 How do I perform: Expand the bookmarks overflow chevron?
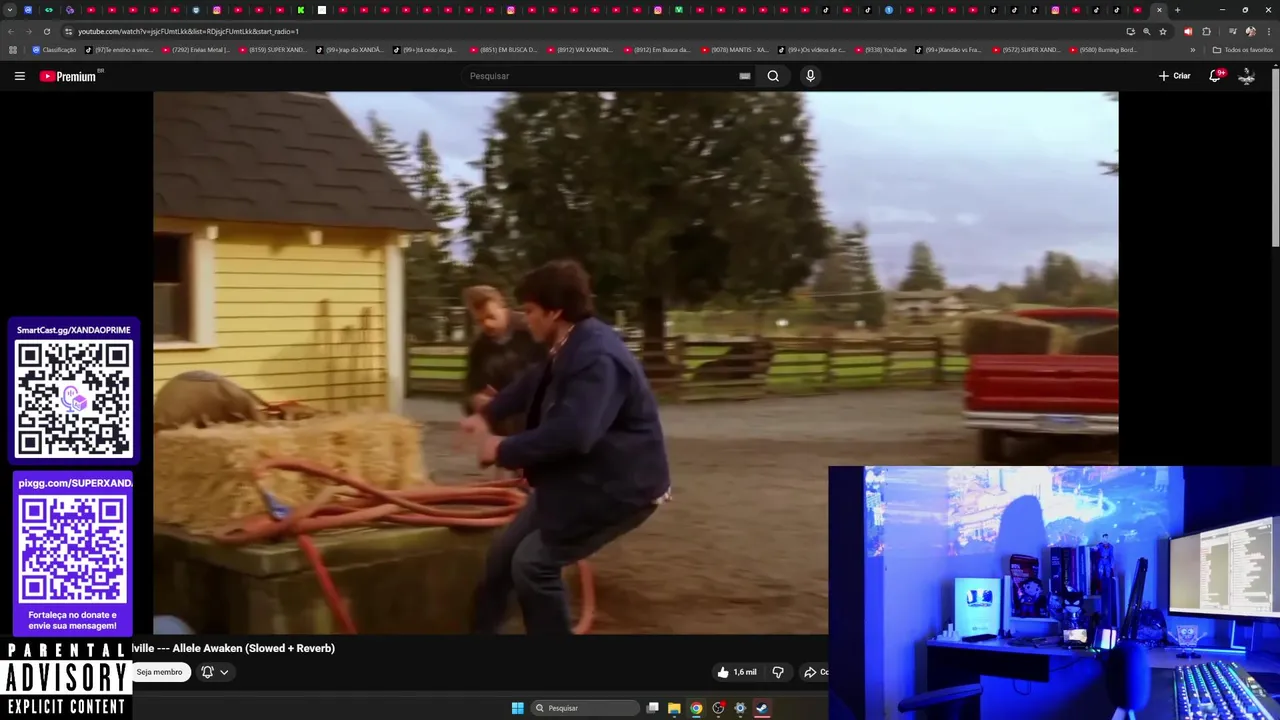1192,50
